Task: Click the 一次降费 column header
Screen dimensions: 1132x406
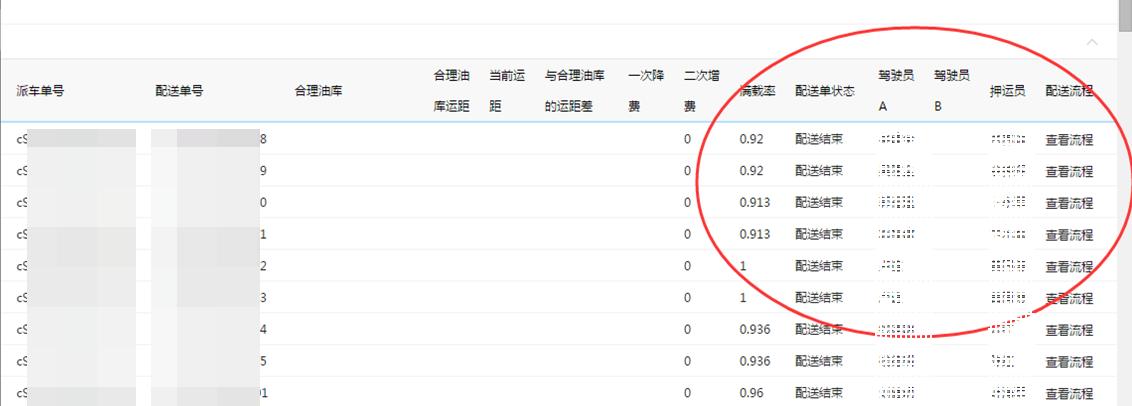Action: (646, 91)
